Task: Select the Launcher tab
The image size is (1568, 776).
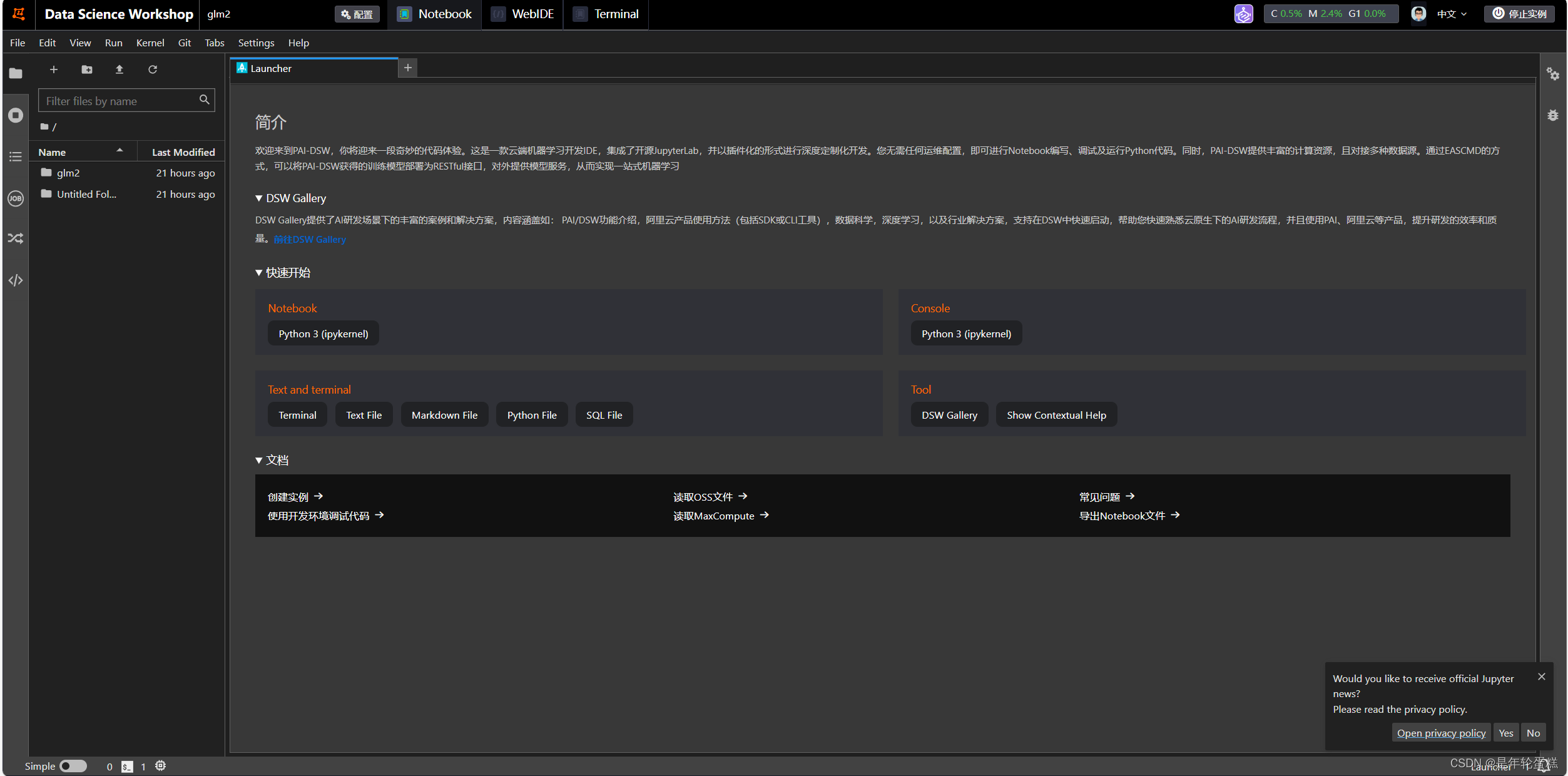Action: click(x=314, y=68)
